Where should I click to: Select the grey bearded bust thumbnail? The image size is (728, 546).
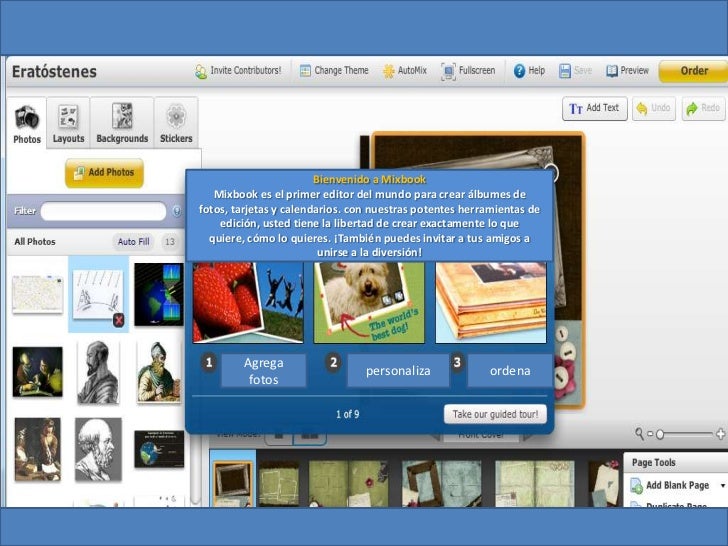click(98, 449)
